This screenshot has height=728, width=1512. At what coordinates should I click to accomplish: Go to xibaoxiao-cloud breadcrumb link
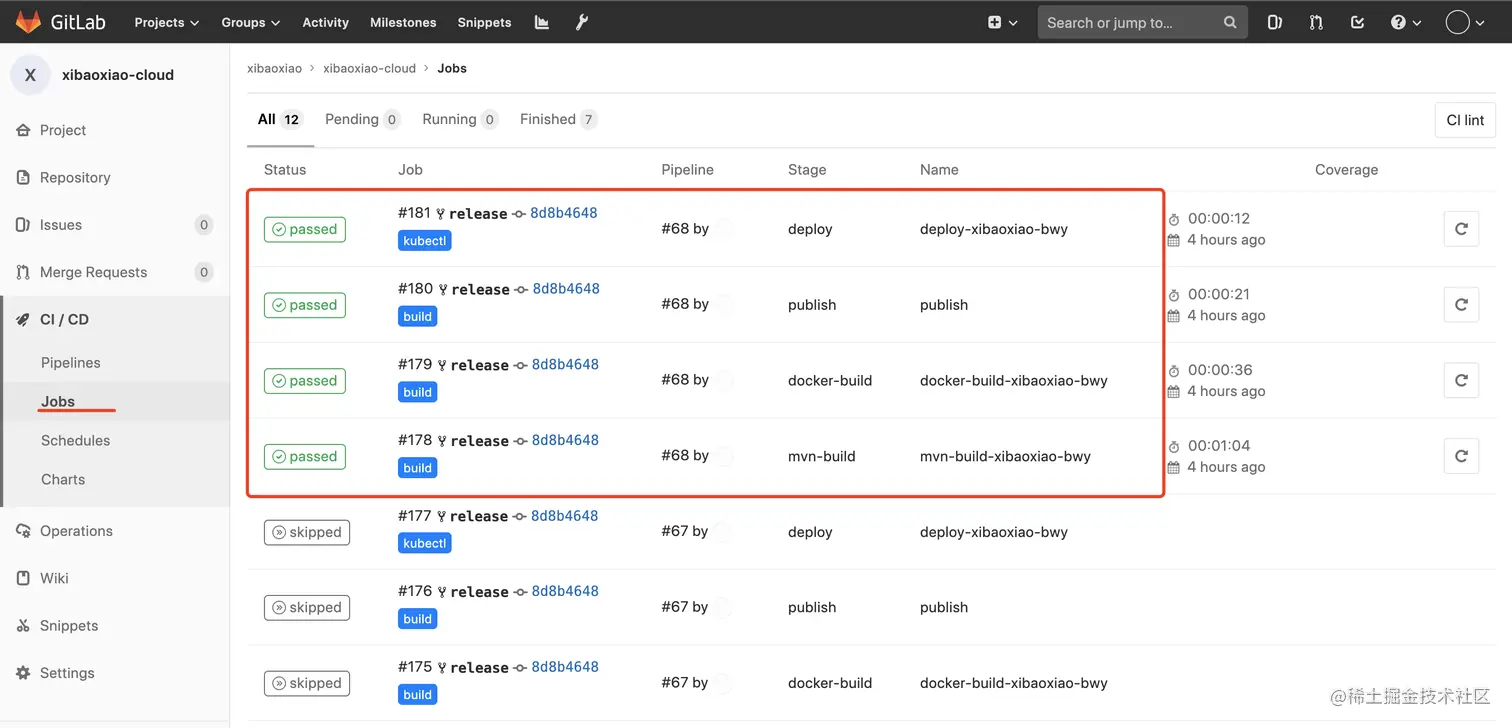pyautogui.click(x=369, y=68)
